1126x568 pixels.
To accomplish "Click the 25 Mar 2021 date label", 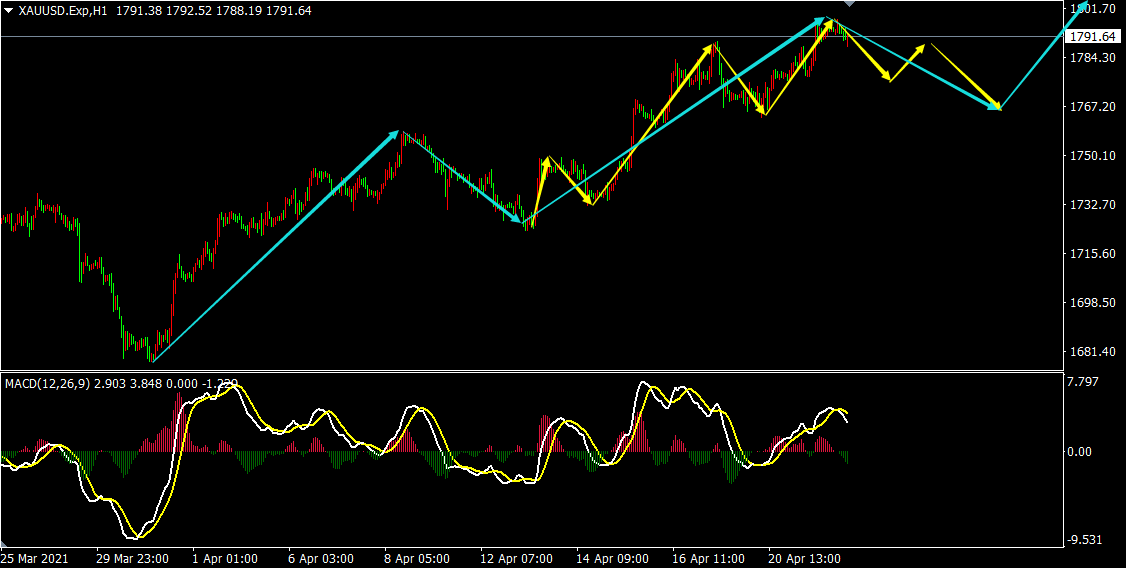I will coord(35,558).
